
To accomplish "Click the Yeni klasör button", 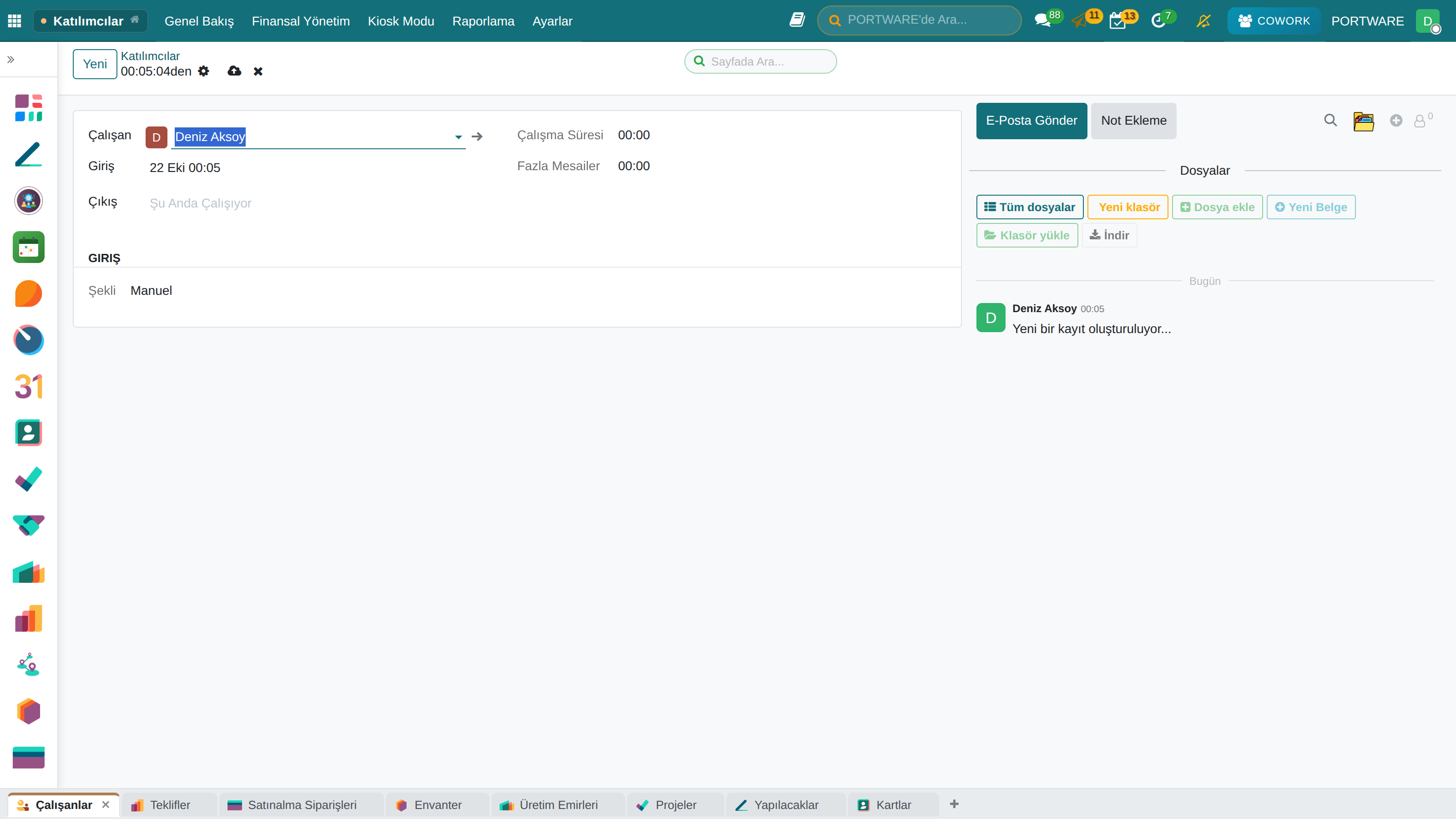I will [1128, 207].
